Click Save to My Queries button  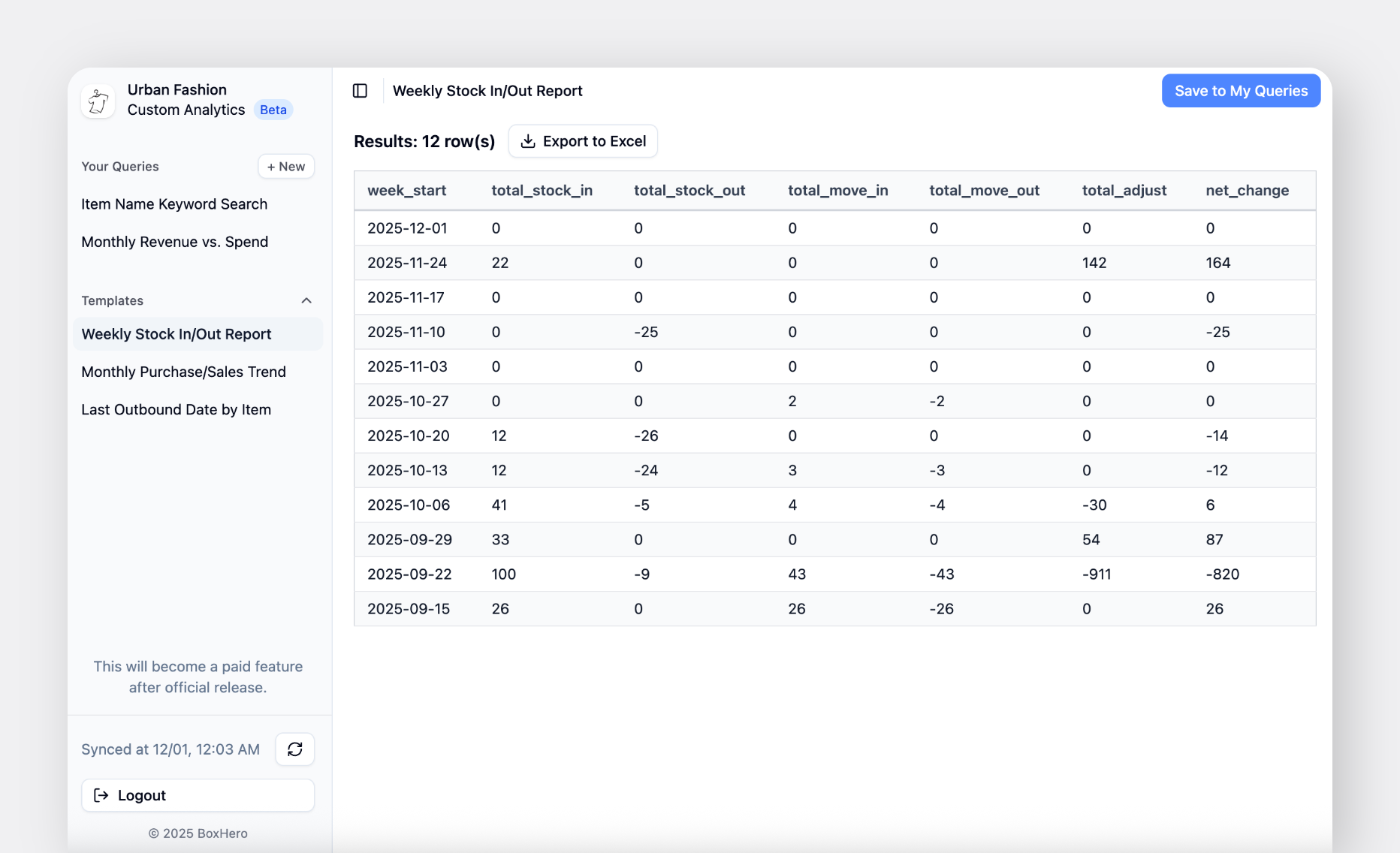[x=1241, y=91]
